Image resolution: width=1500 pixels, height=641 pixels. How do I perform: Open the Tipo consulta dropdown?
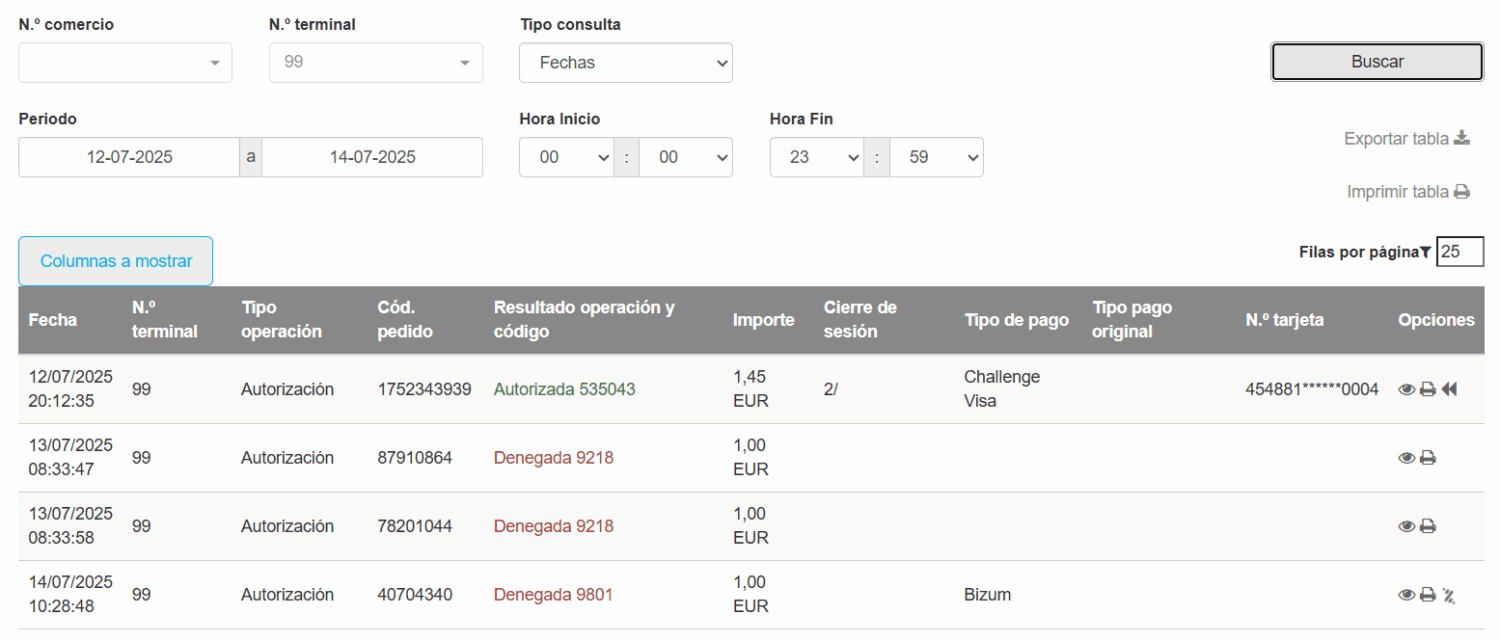pos(625,62)
